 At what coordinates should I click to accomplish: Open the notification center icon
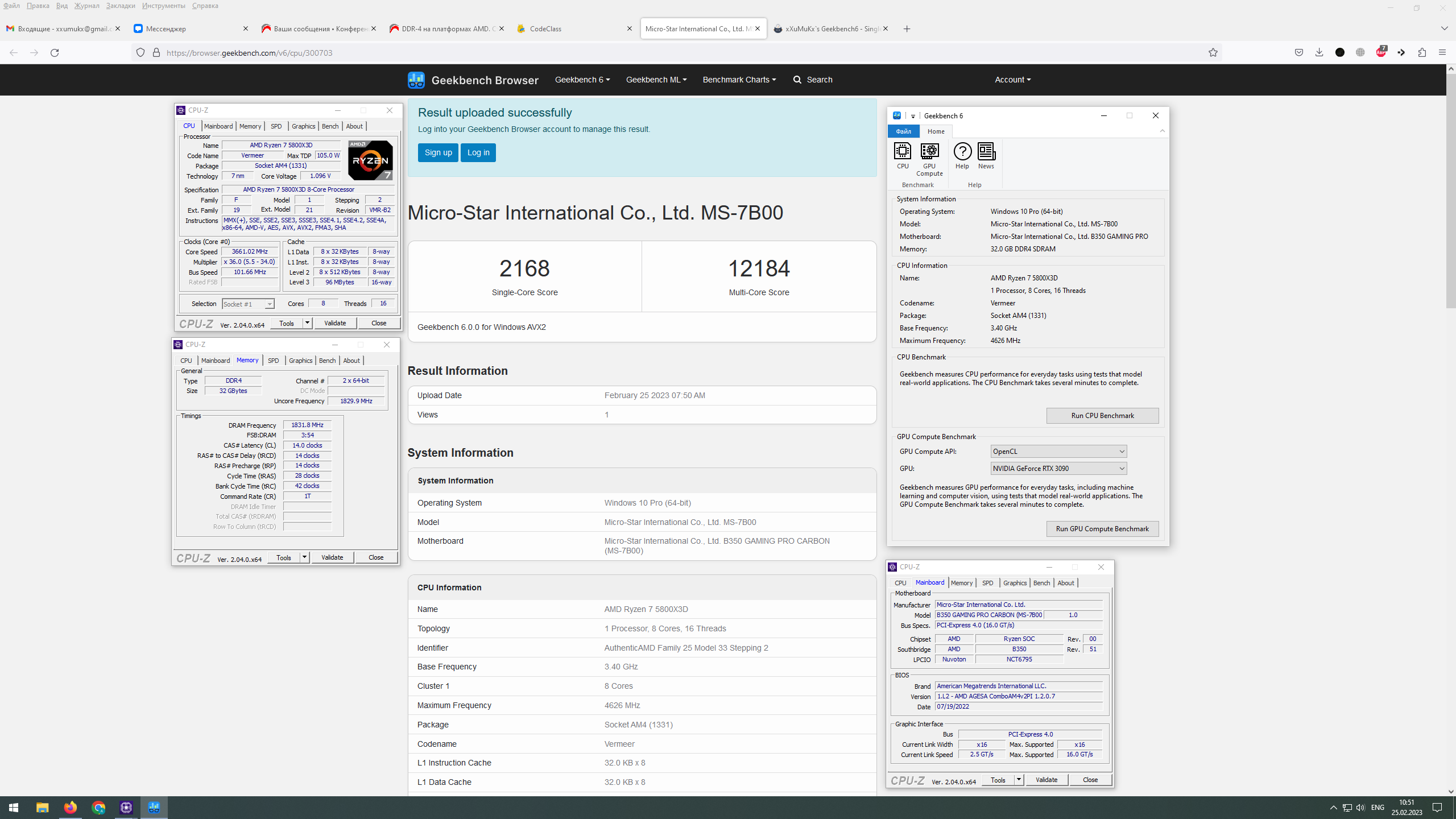pos(1437,808)
